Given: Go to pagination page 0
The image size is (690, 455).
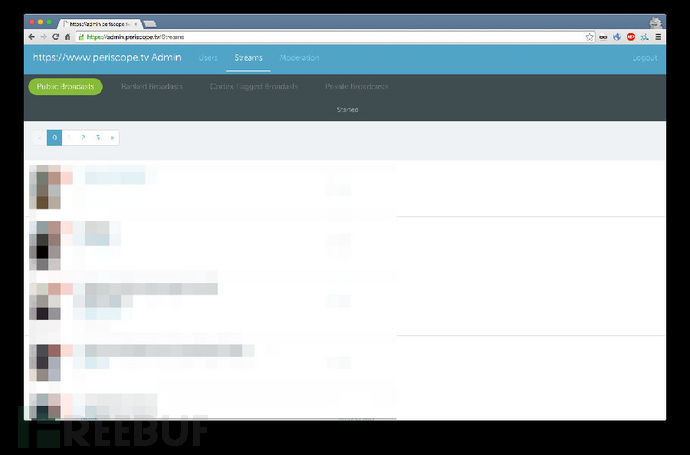Looking at the screenshot, I should click(55, 138).
